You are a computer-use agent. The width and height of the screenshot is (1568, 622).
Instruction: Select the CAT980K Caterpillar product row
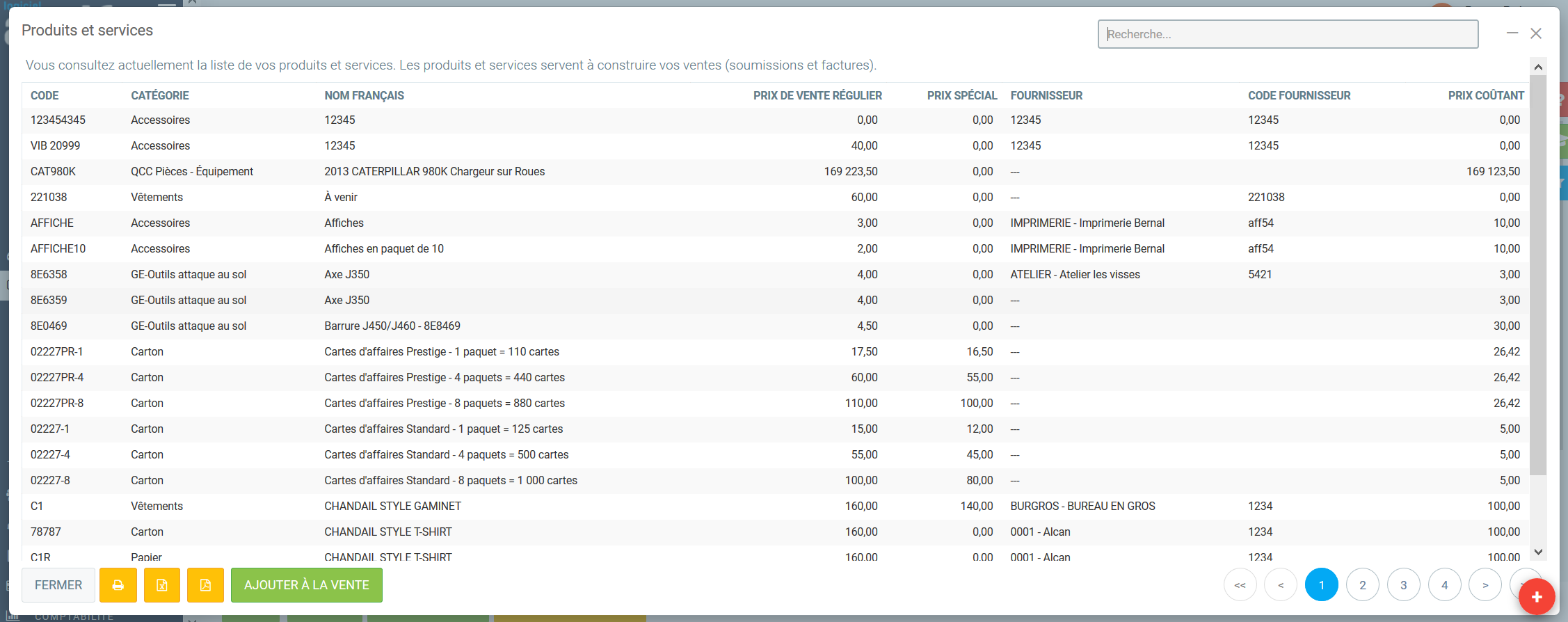click(x=434, y=172)
